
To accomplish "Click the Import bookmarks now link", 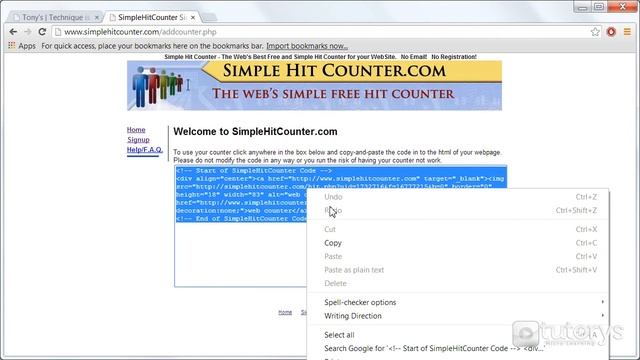I will pos(307,46).
